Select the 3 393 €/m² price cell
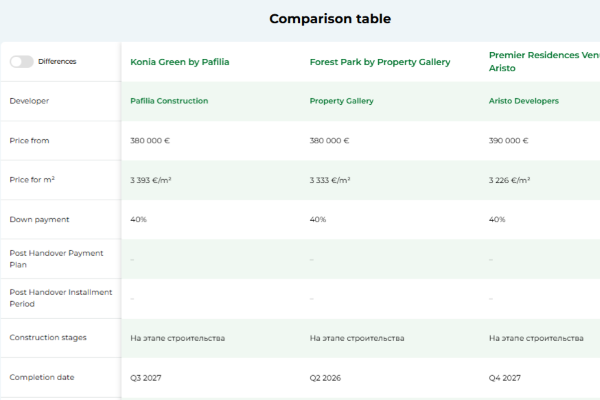This screenshot has width=600, height=400. (x=150, y=180)
